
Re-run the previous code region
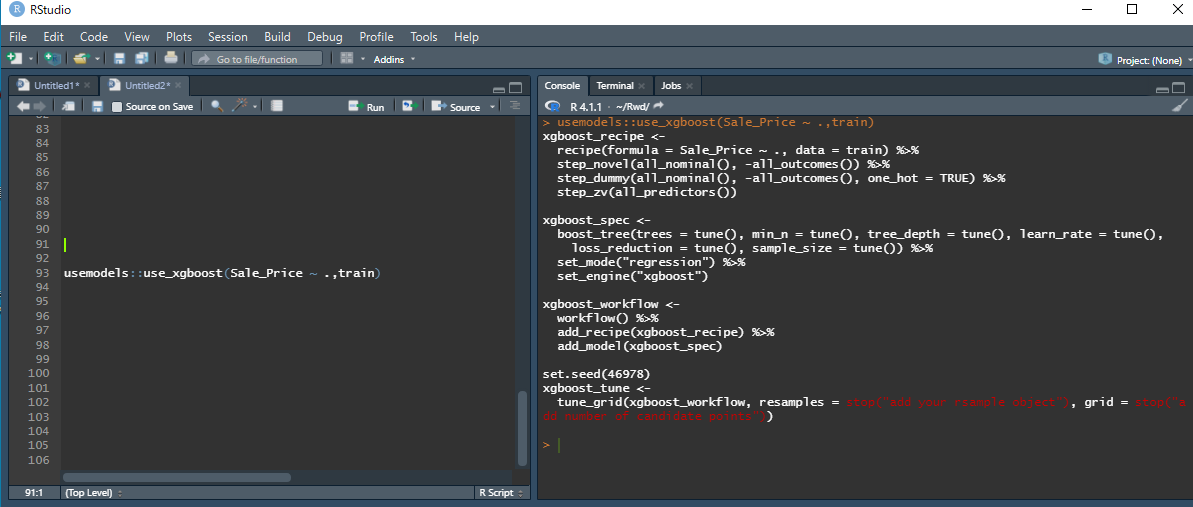pyautogui.click(x=410, y=107)
